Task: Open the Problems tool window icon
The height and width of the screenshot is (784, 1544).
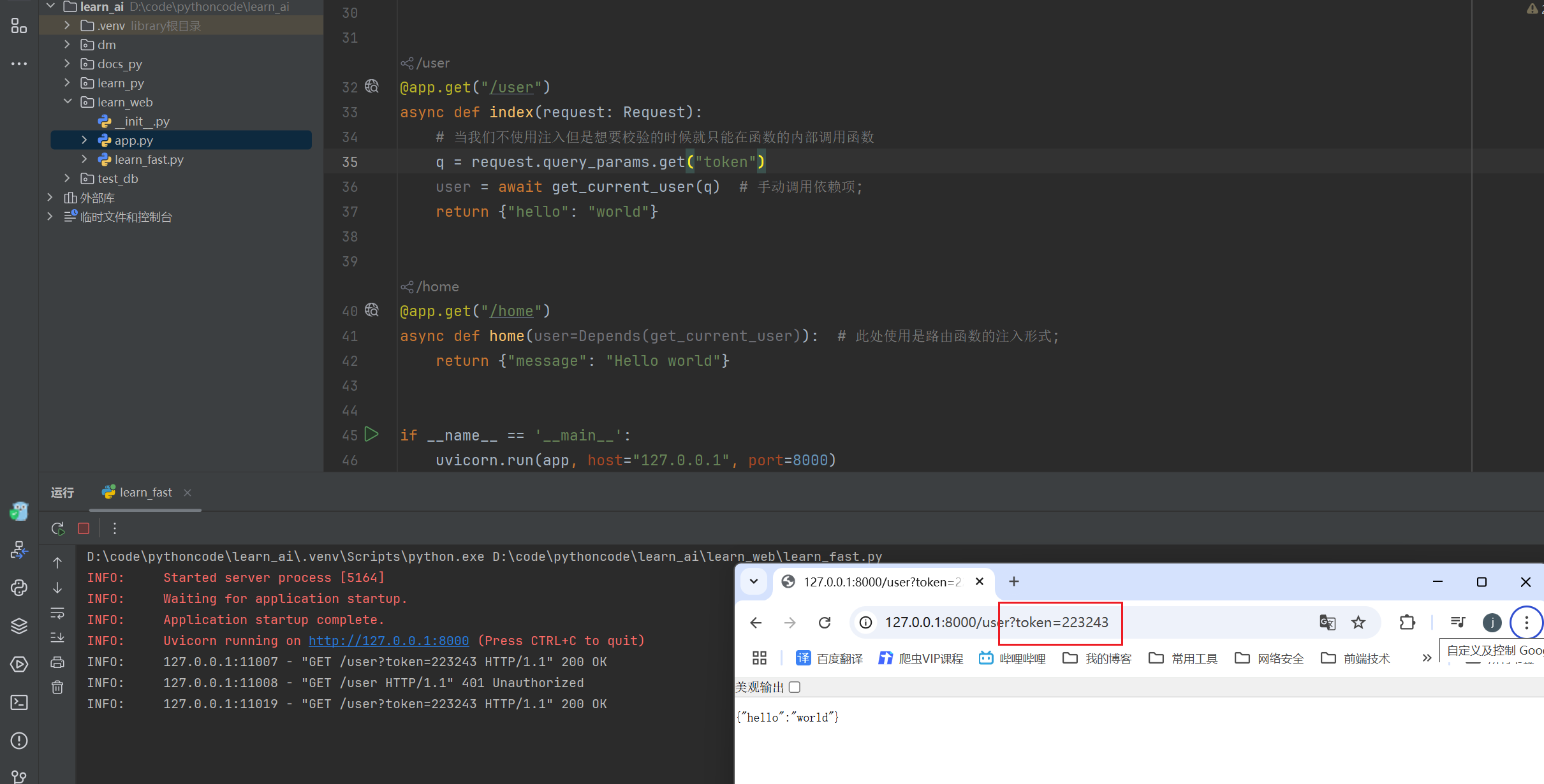Action: pos(19,741)
